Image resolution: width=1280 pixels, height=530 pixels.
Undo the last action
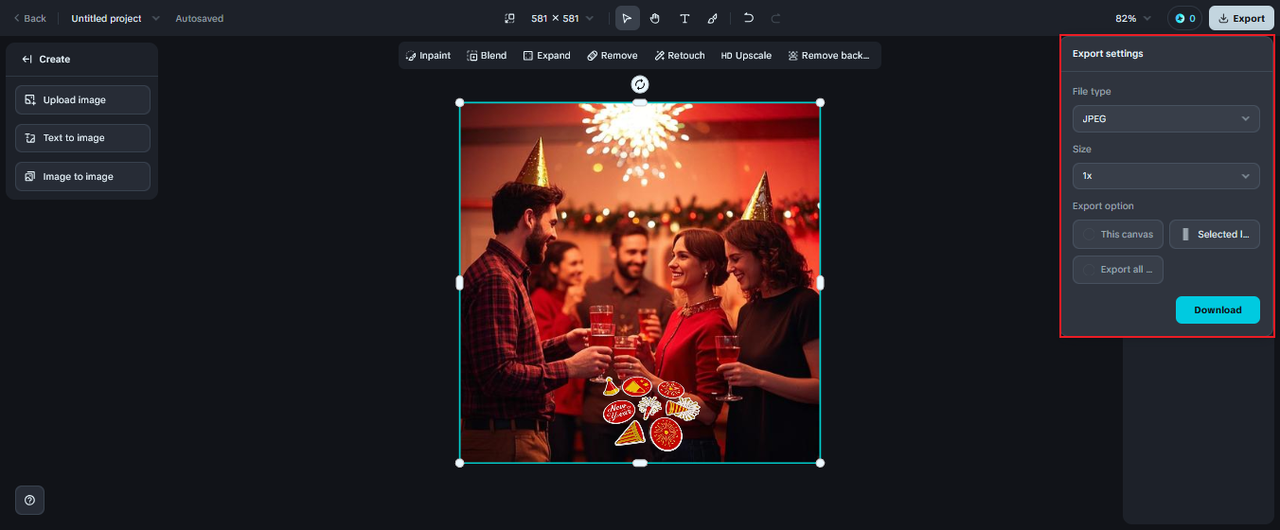click(748, 18)
